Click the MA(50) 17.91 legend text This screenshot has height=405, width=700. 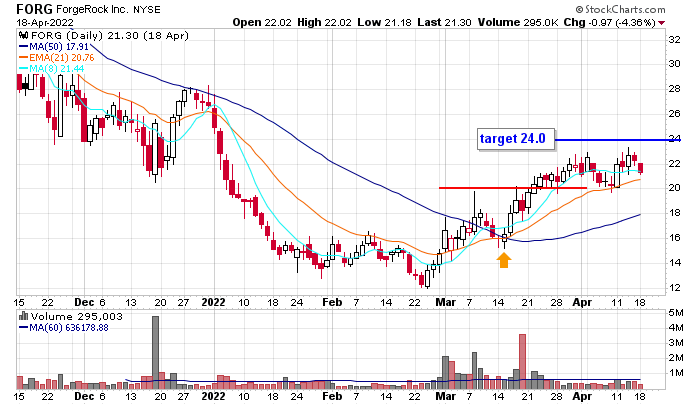[59, 46]
